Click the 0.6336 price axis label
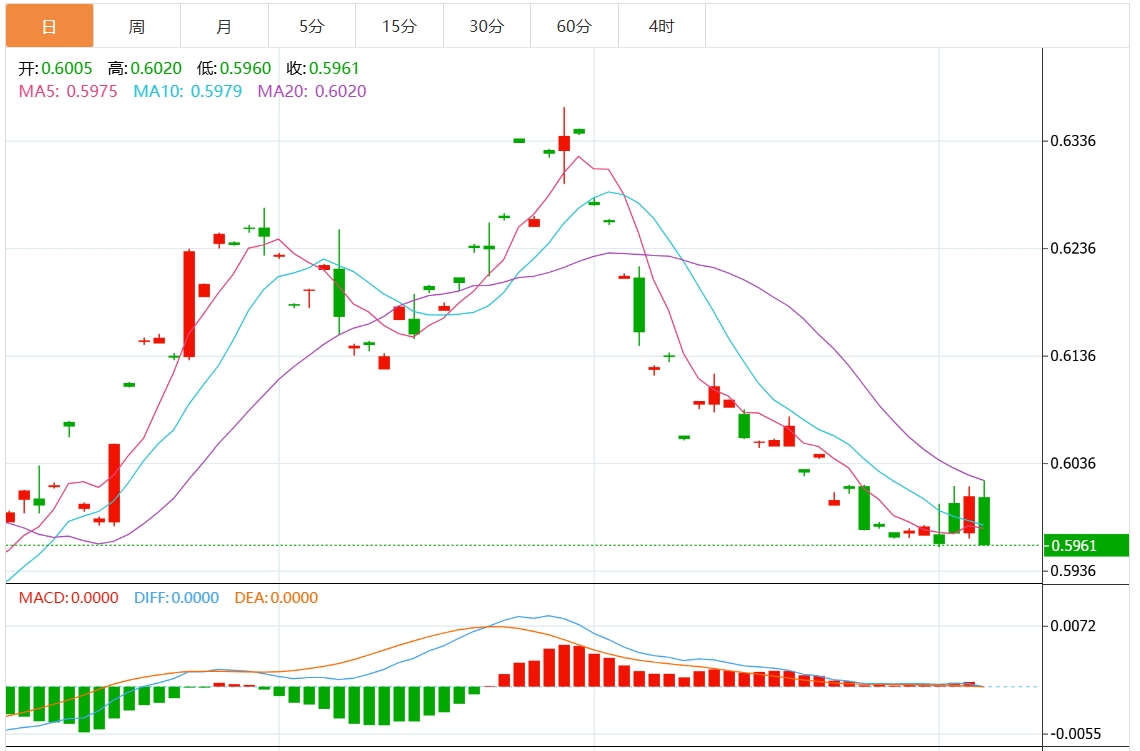Image resolution: width=1140 pixels, height=751 pixels. (1072, 141)
